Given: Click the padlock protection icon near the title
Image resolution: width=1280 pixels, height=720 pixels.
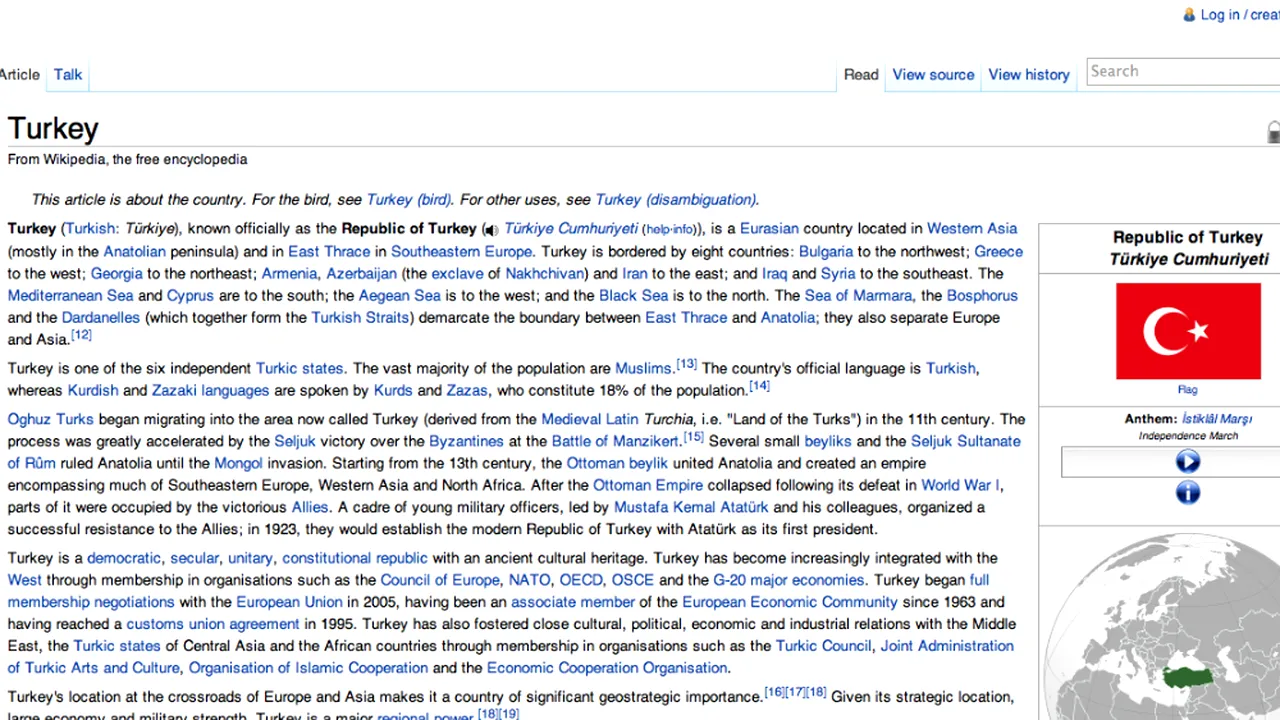Looking at the screenshot, I should point(1273,131).
